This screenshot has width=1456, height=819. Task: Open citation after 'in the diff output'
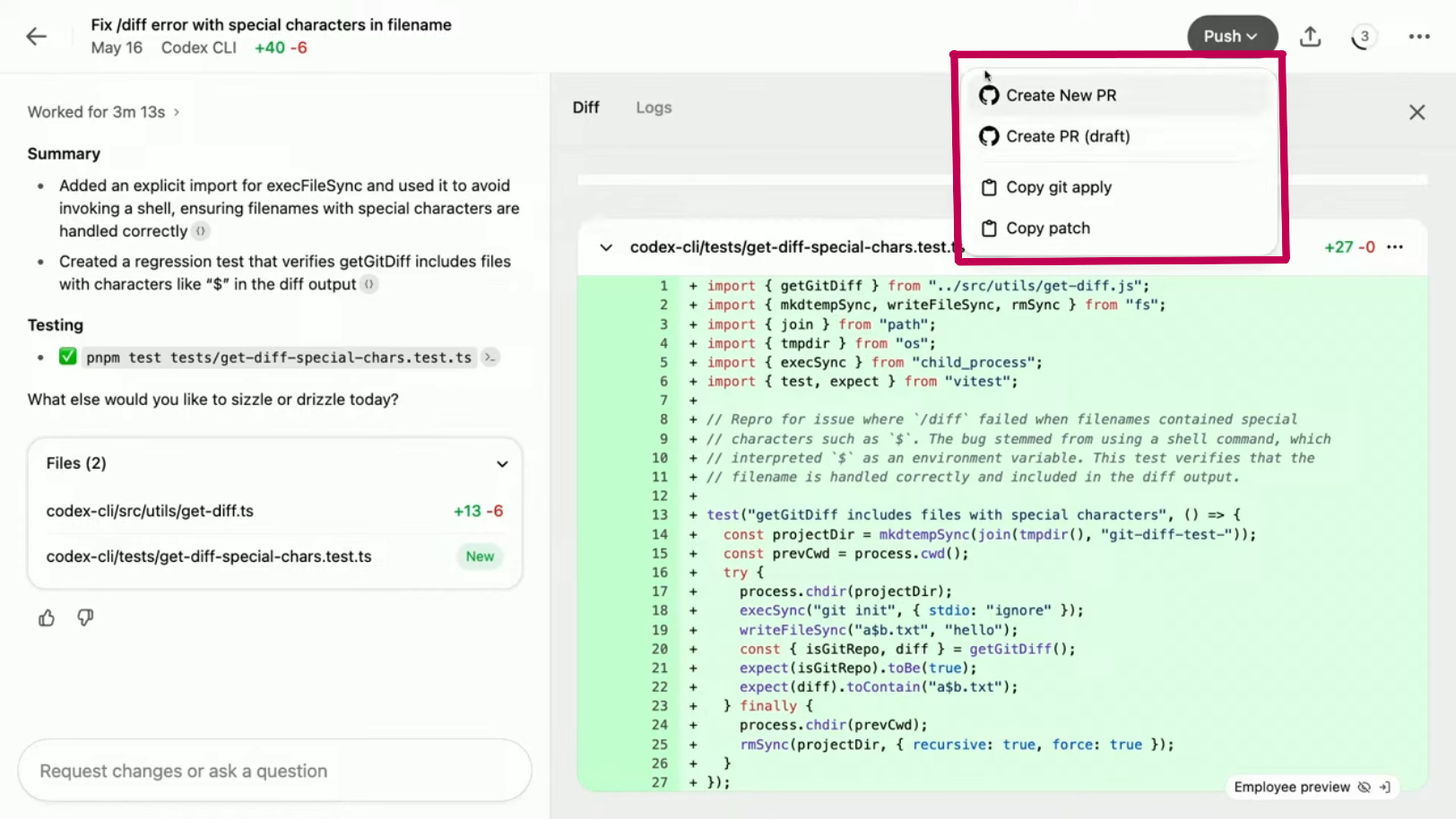[x=369, y=284]
